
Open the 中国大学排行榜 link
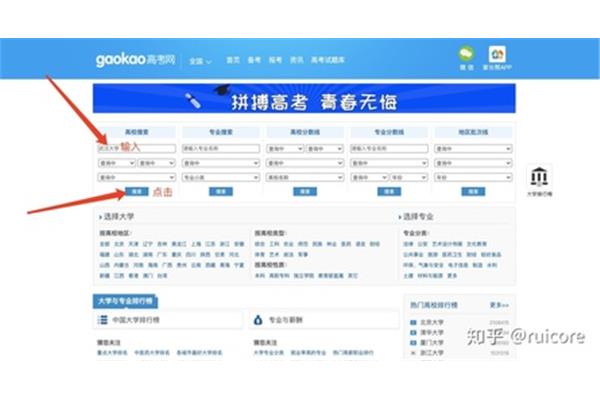click(136, 320)
